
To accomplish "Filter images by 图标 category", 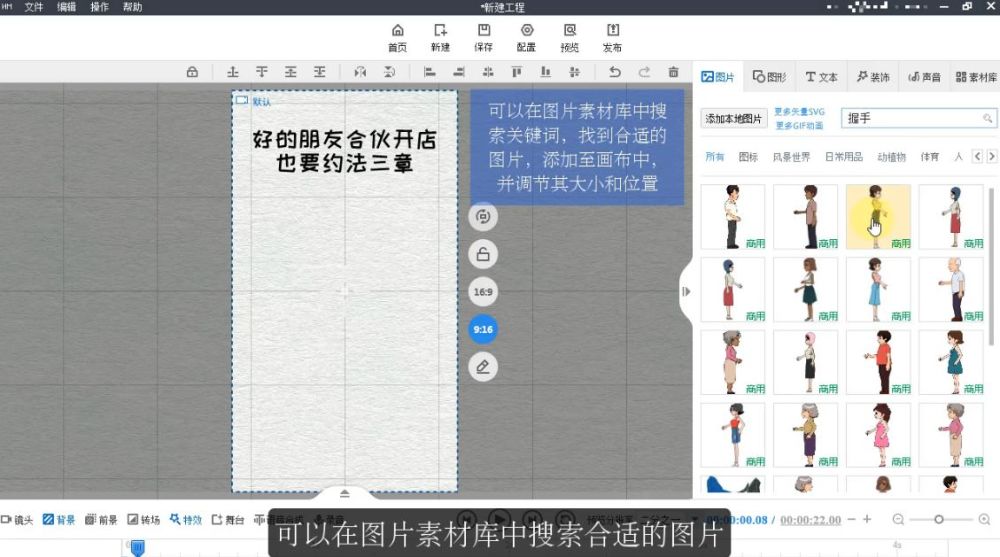I will [x=748, y=156].
